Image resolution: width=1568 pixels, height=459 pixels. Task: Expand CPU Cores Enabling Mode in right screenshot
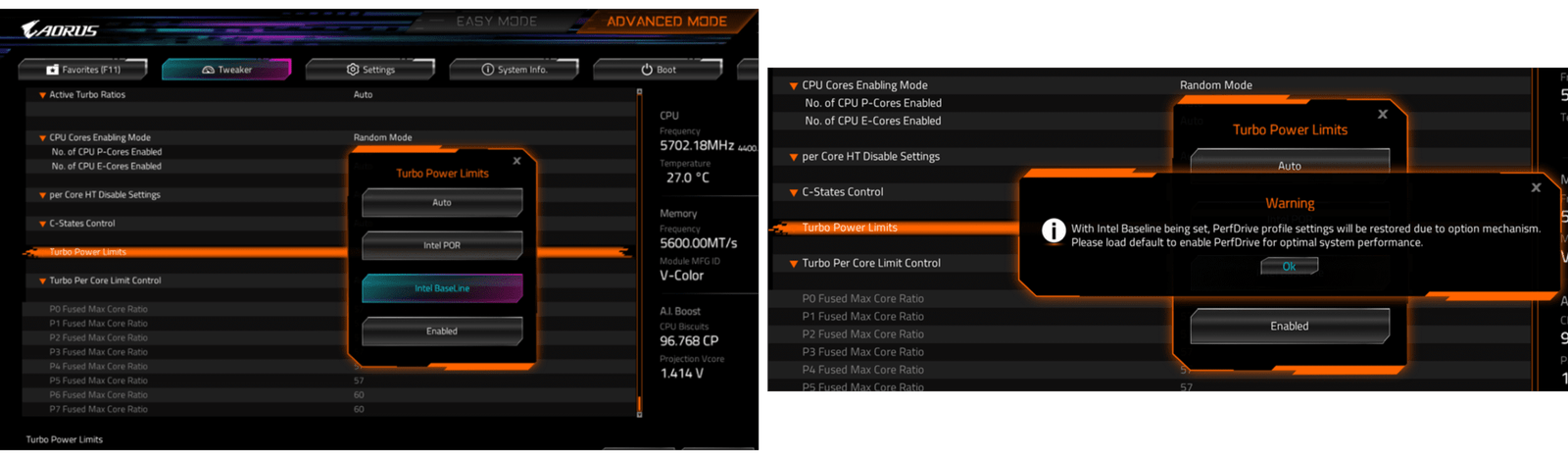(794, 86)
